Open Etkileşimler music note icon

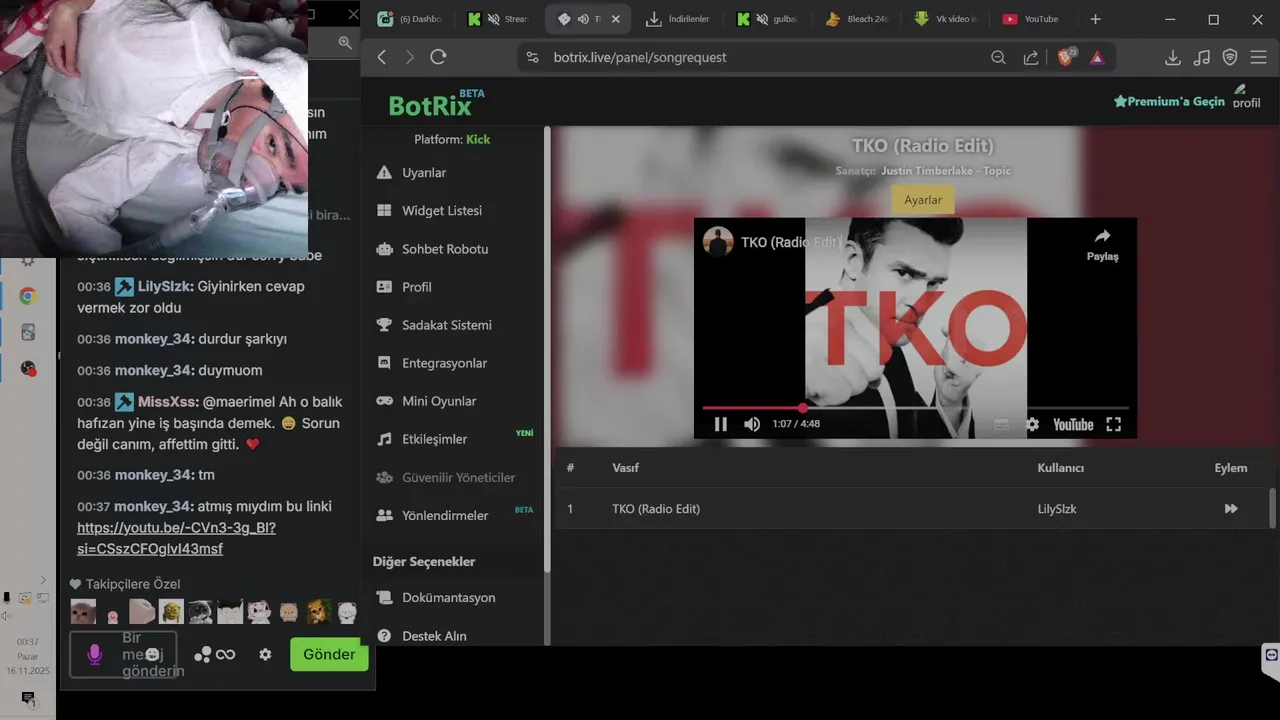(384, 439)
